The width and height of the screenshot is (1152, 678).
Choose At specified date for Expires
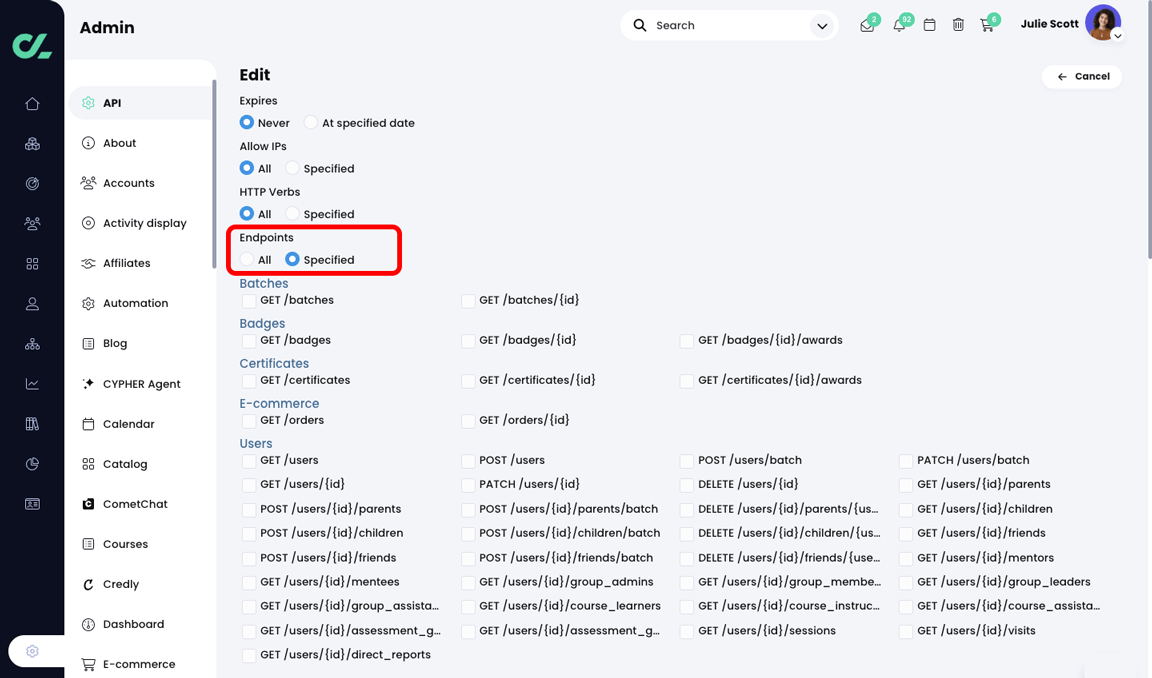coord(309,122)
